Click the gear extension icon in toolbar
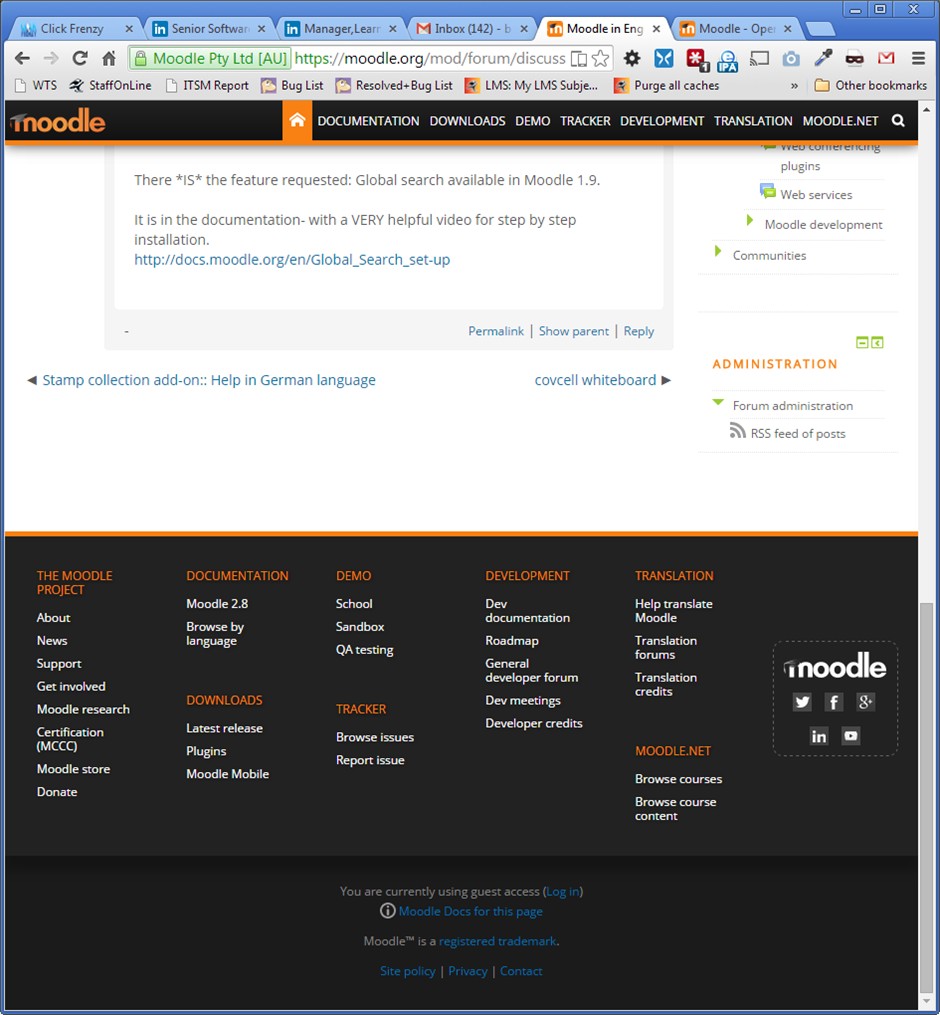The width and height of the screenshot is (940, 1015). 632,58
